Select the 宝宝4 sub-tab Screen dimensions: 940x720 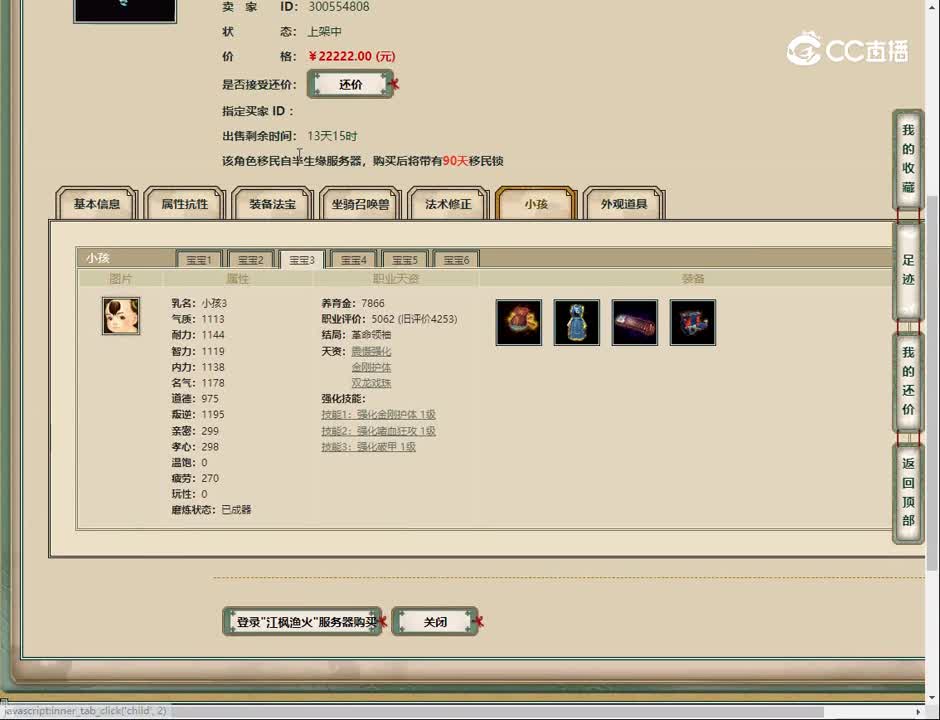coord(353,260)
